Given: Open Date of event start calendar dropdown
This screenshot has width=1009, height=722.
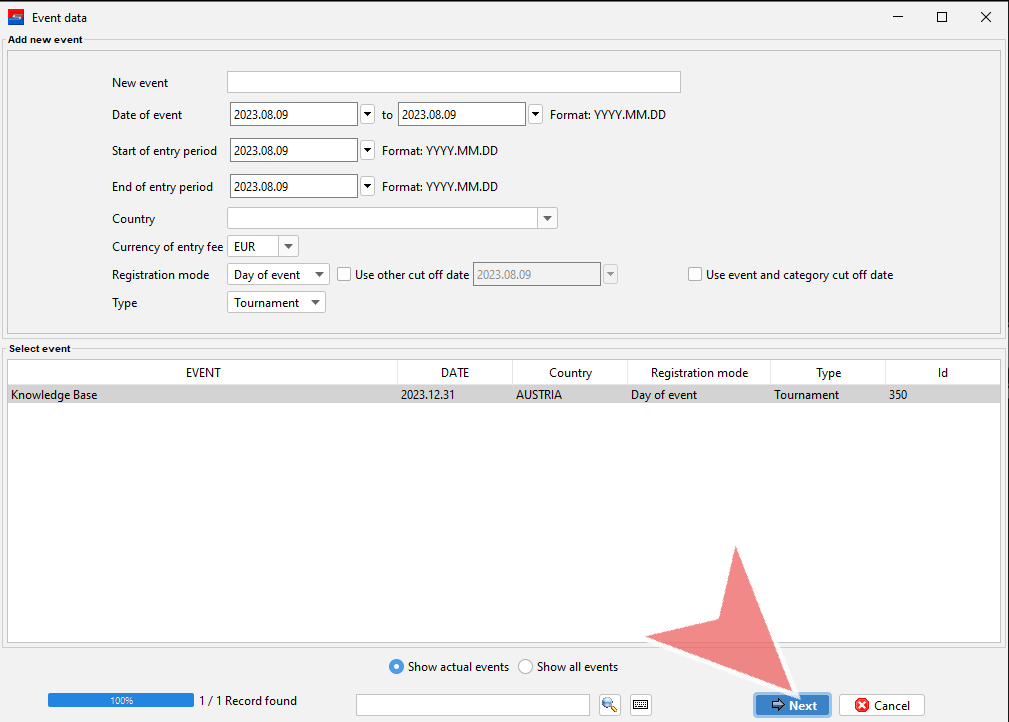Looking at the screenshot, I should pos(367,115).
